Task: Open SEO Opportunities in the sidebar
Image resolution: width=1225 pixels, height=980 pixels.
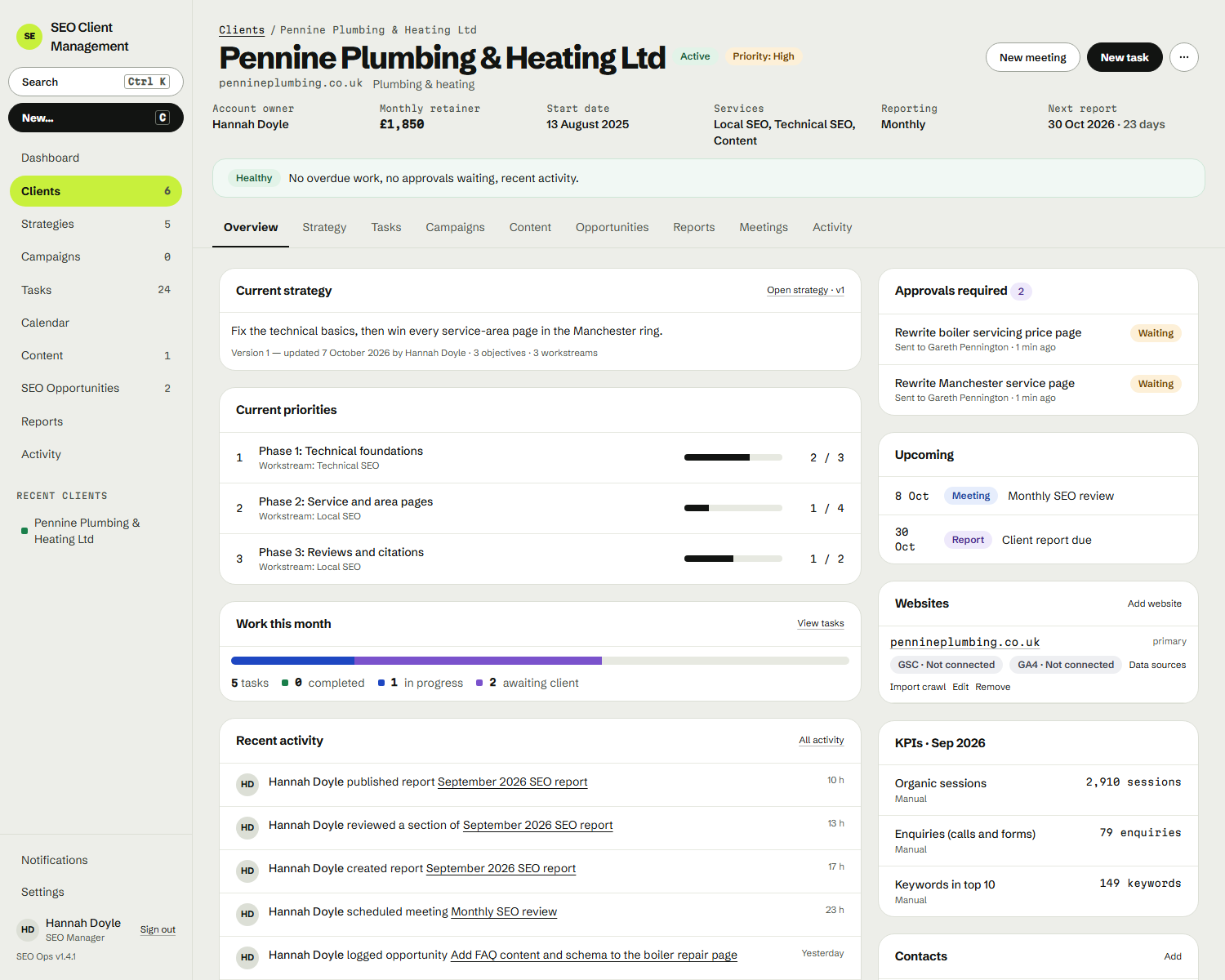Action: 96,388
